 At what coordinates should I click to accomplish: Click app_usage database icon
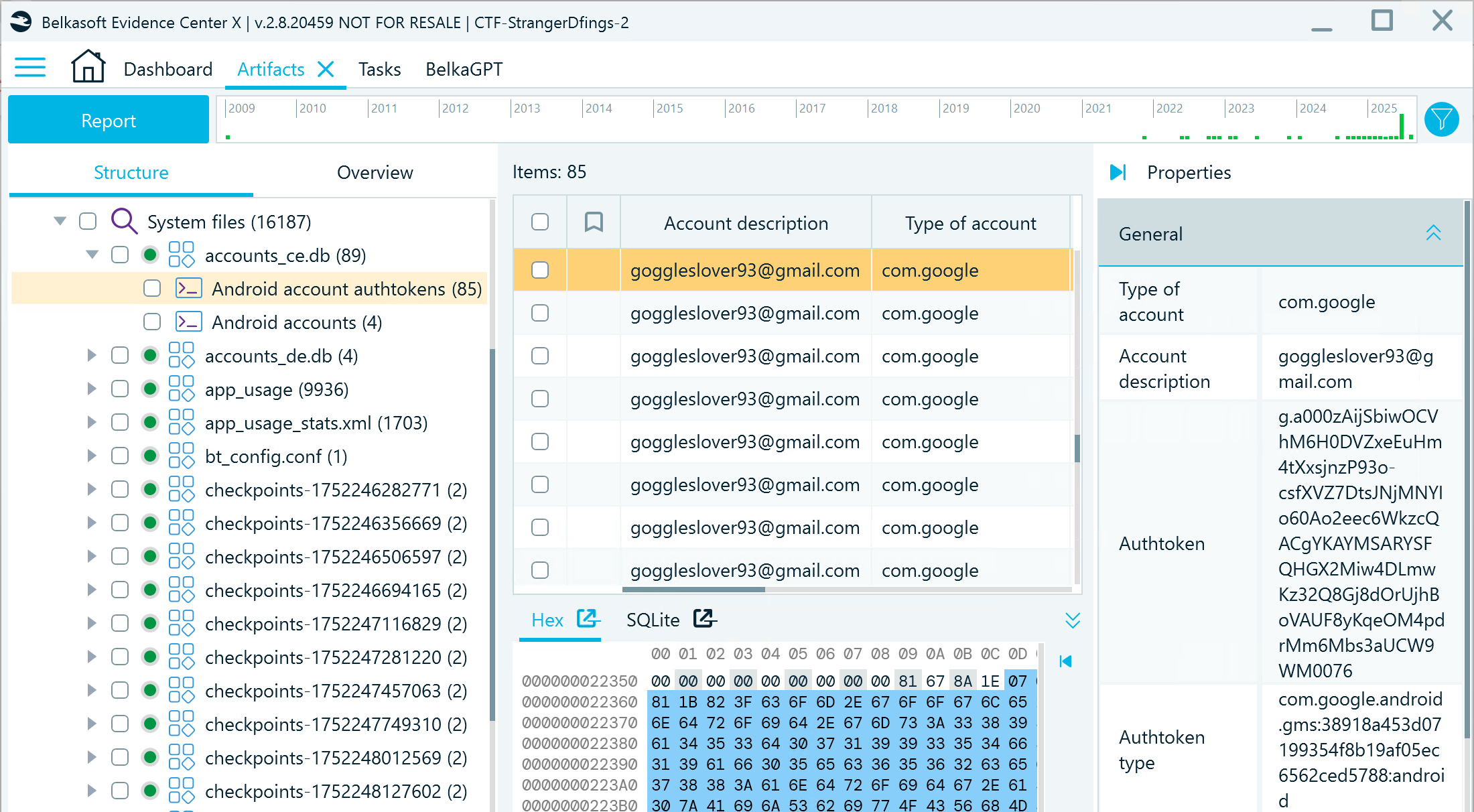(x=181, y=389)
